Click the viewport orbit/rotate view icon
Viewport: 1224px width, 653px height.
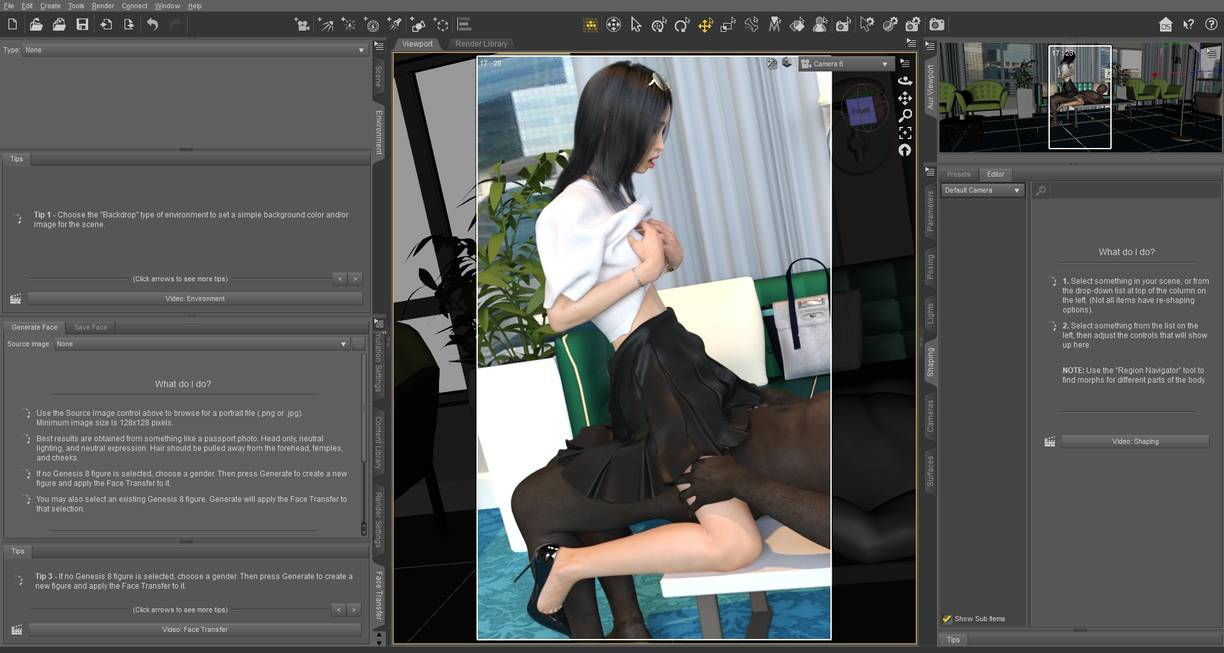pos(904,80)
